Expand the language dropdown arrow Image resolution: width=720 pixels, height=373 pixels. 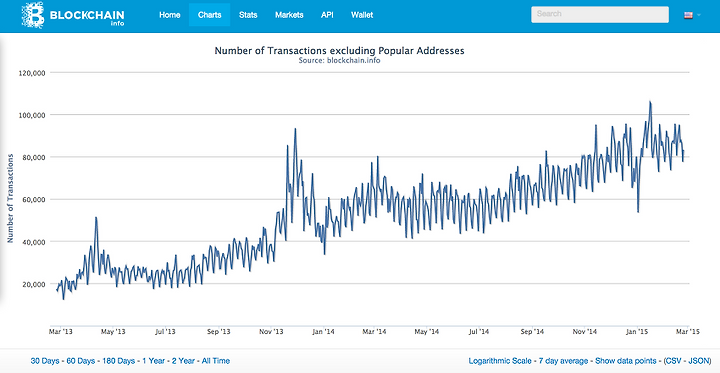click(x=699, y=15)
